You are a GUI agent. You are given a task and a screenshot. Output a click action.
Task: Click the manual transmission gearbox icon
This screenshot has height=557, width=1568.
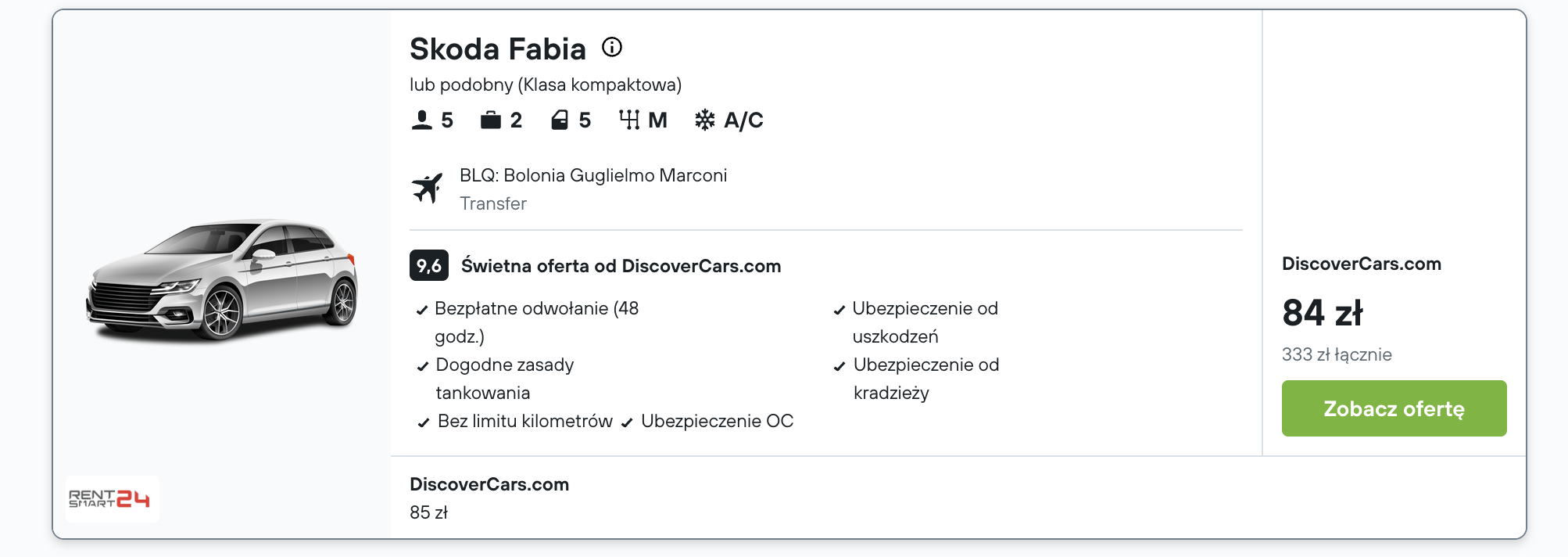pos(629,120)
